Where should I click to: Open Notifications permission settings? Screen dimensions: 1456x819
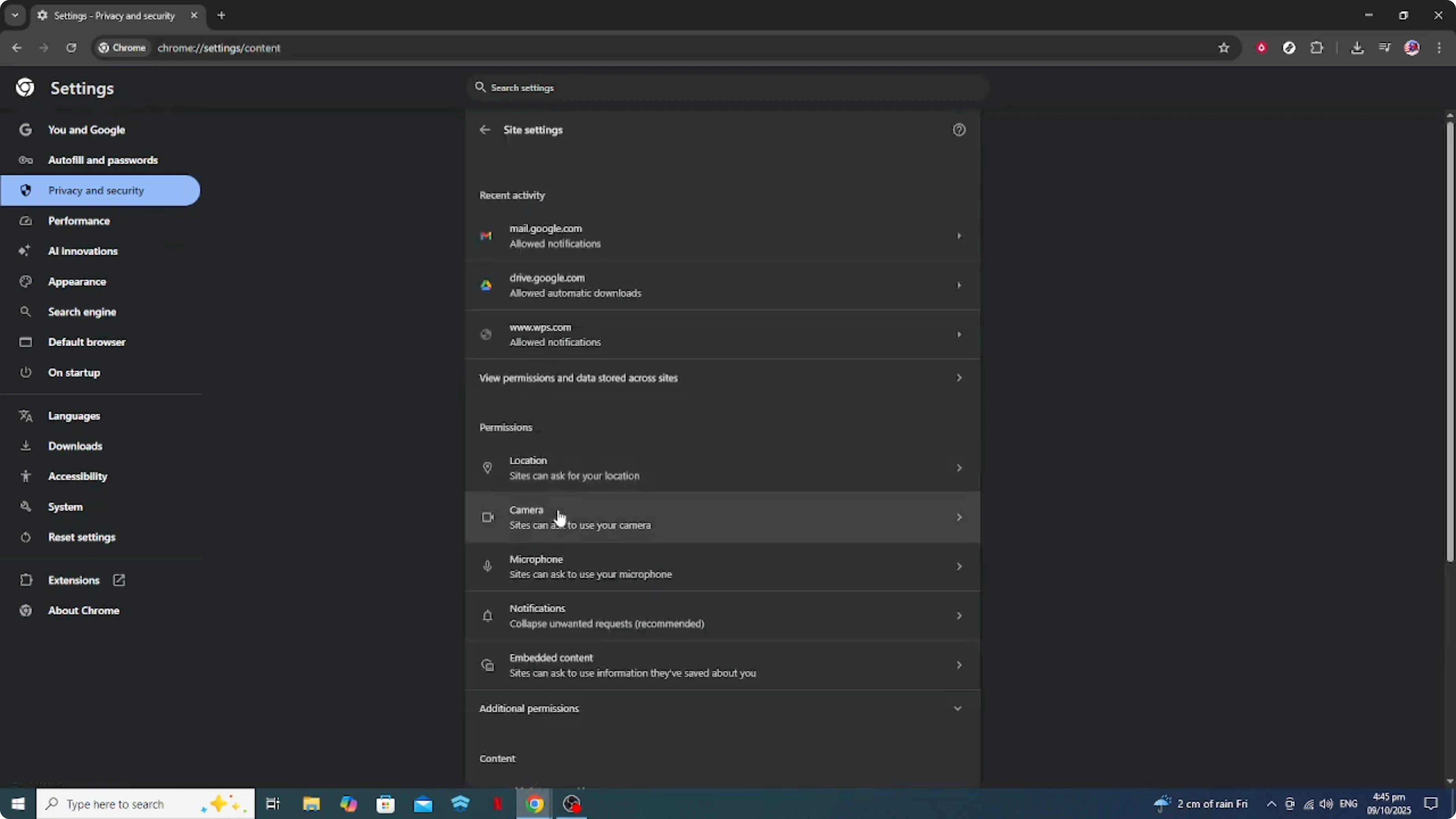point(722,616)
